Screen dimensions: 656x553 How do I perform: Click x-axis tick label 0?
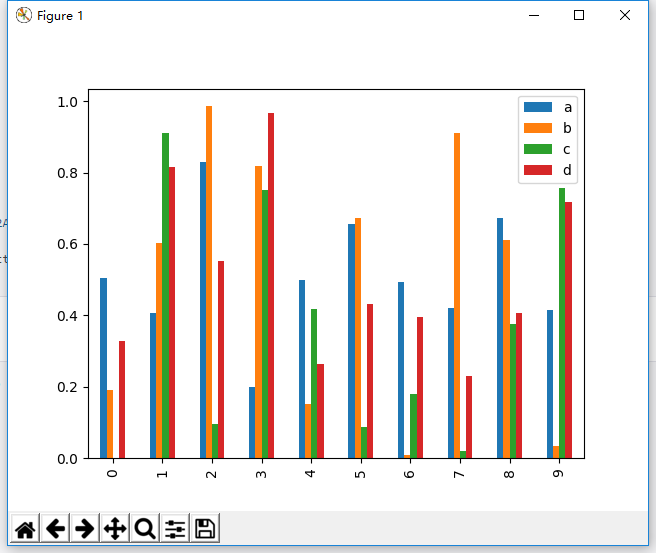point(112,474)
